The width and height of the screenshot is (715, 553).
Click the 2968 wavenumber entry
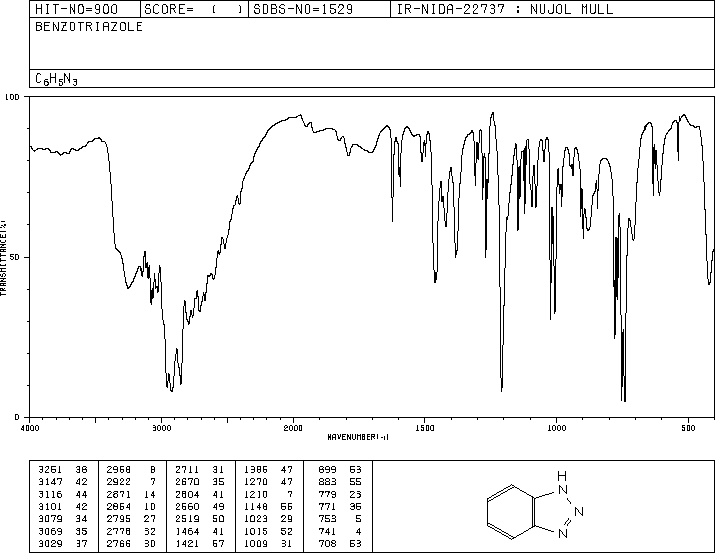[119, 470]
